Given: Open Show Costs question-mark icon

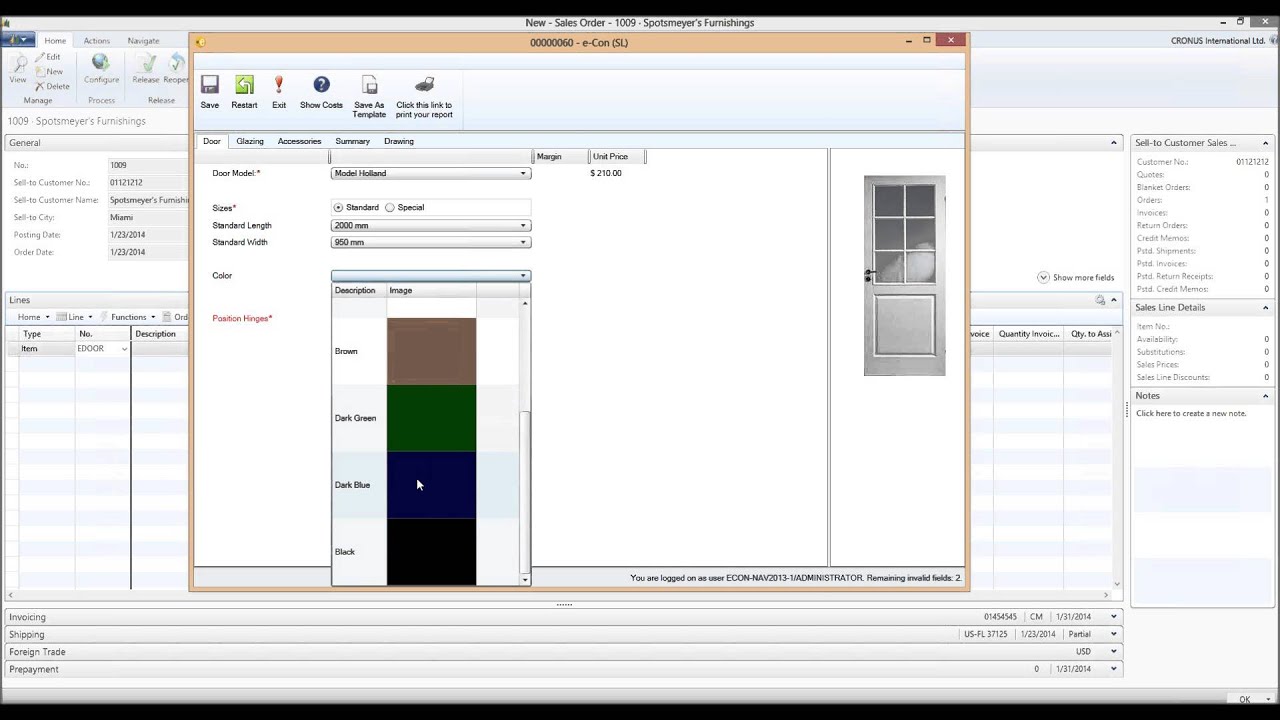Looking at the screenshot, I should tap(321, 85).
